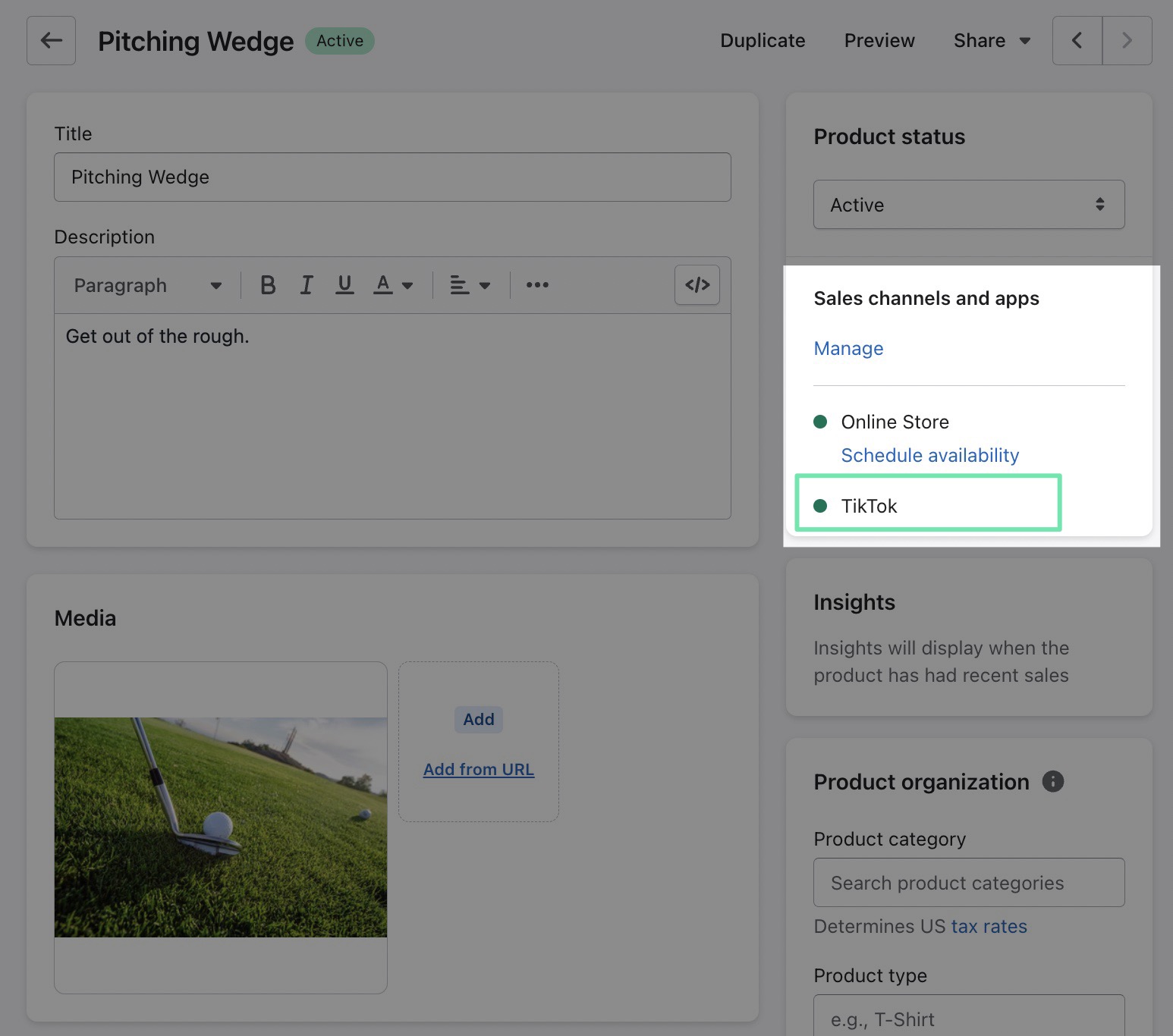This screenshot has width=1173, height=1036.
Task: Toggle italic text formatting
Action: 307,285
